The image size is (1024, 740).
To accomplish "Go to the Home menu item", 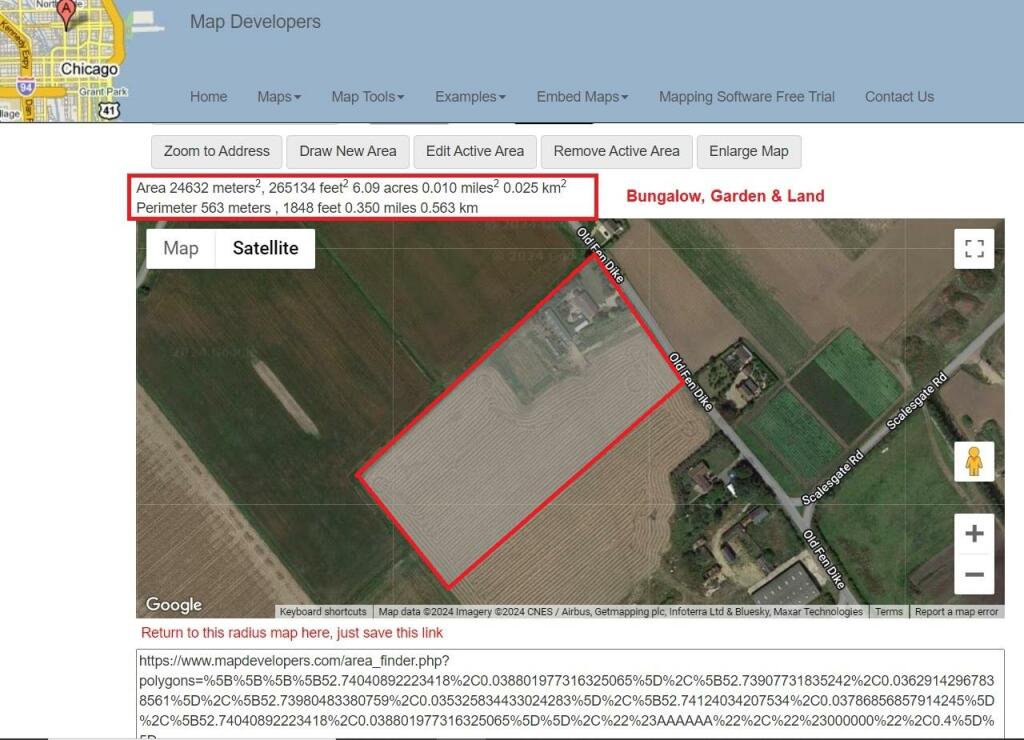I will coord(208,97).
